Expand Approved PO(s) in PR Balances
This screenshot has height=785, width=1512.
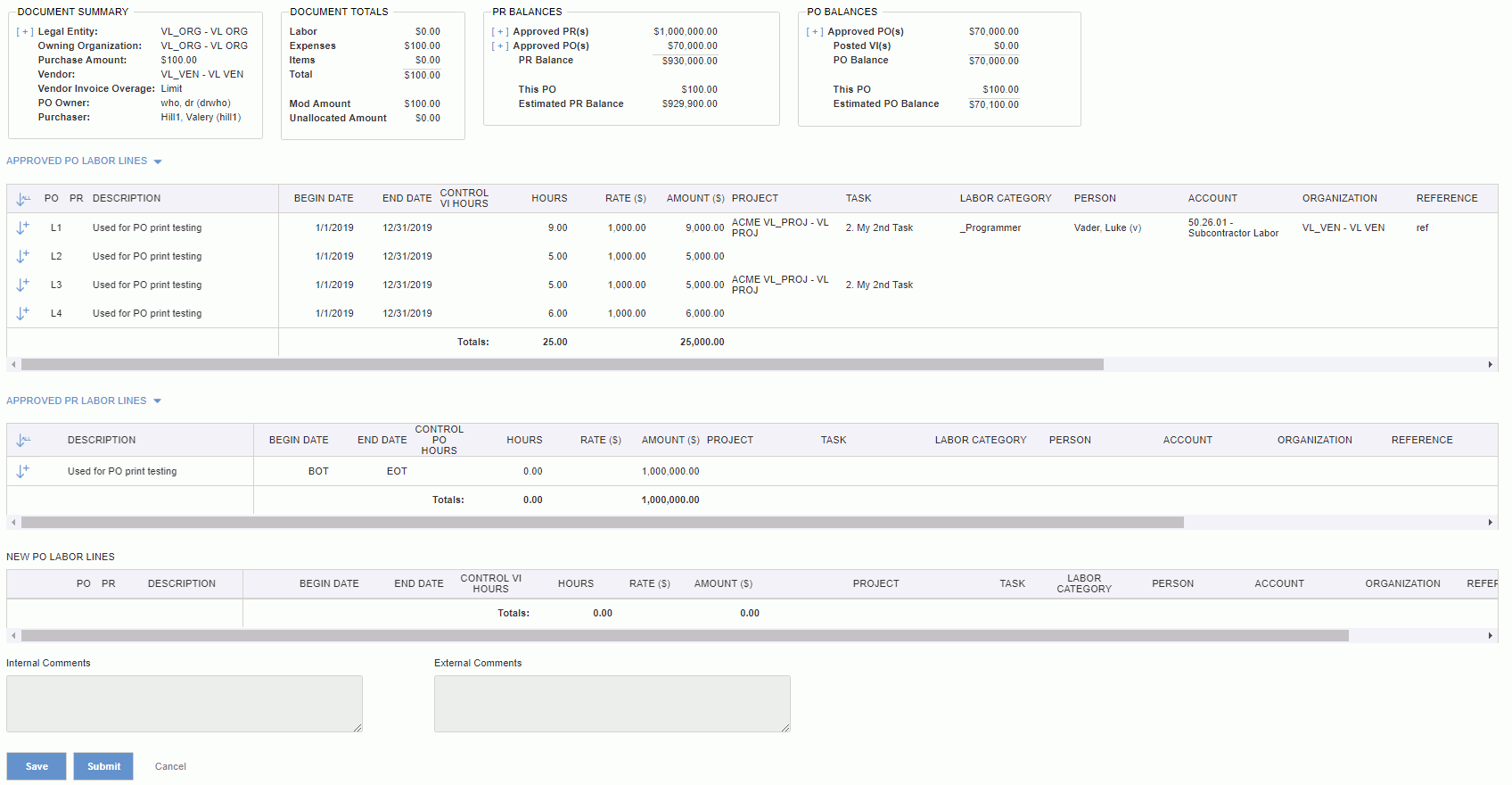[500, 46]
